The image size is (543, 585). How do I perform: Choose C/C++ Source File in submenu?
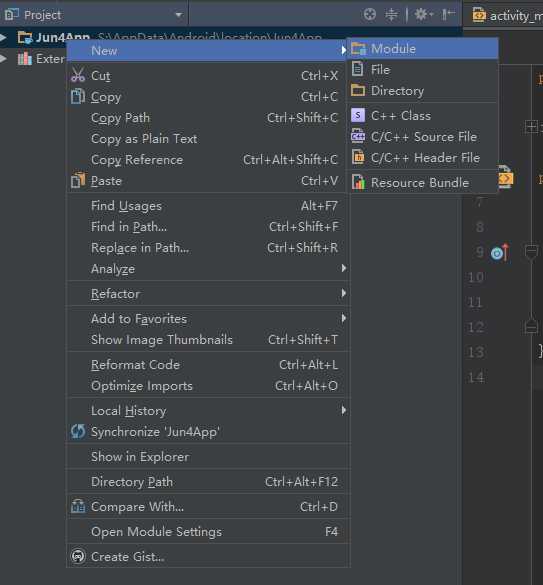(x=423, y=137)
